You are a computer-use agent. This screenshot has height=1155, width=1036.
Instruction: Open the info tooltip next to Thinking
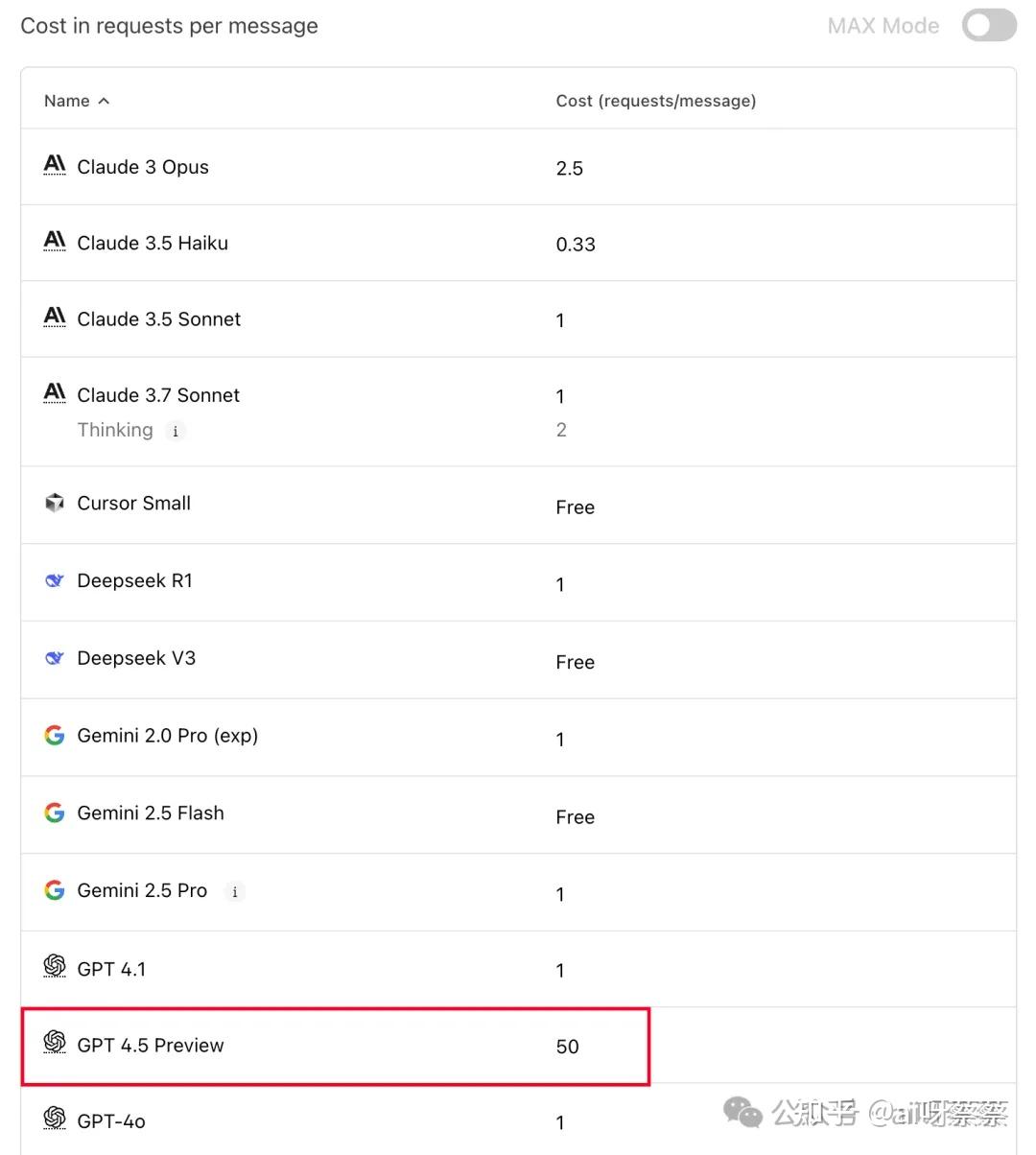click(x=175, y=431)
